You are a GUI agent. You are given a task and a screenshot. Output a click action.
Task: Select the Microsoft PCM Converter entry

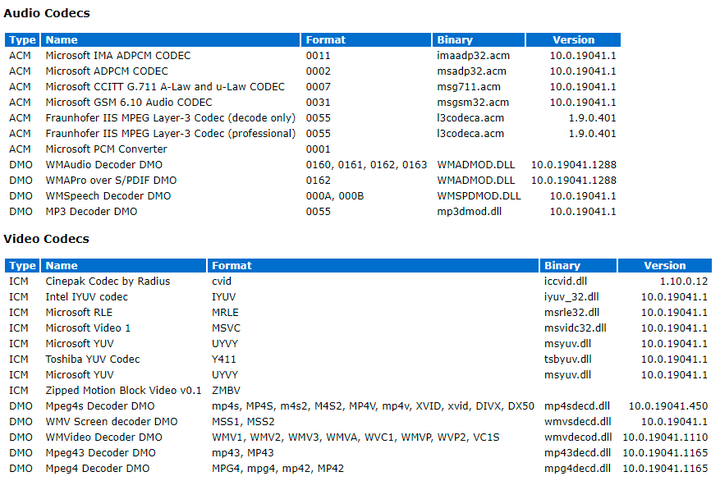(x=104, y=149)
